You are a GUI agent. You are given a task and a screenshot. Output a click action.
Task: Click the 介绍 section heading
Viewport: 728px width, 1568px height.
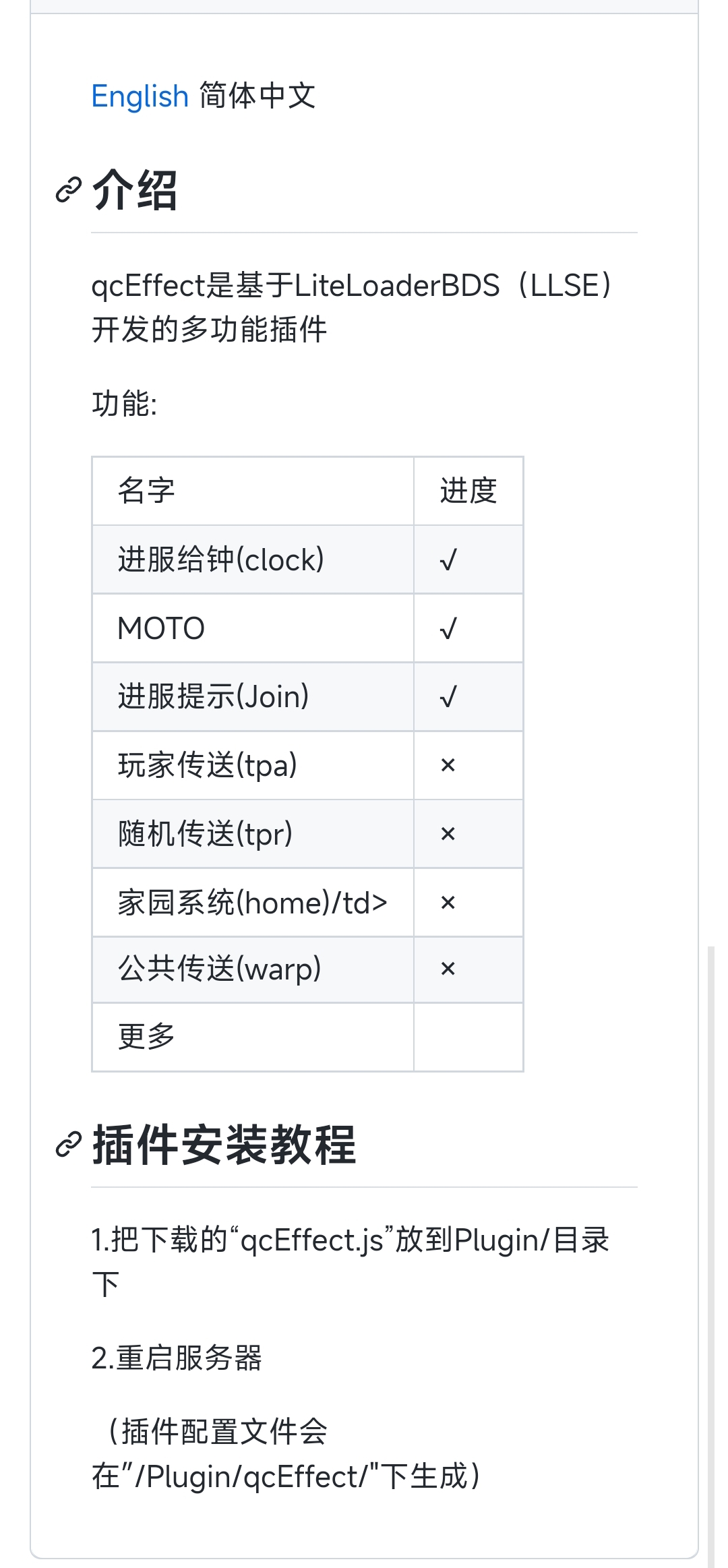[134, 190]
